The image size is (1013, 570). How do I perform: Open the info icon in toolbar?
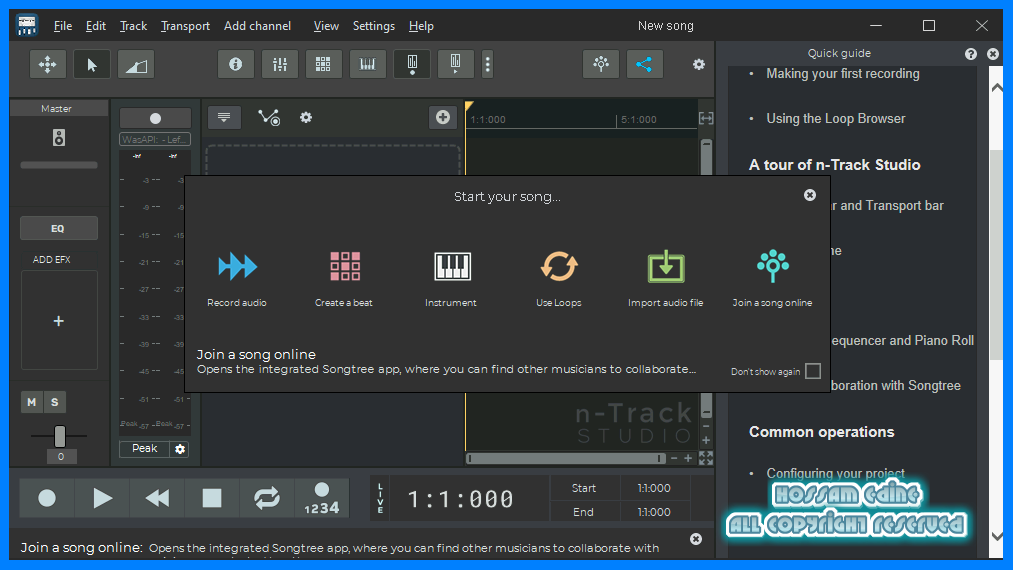pos(236,64)
